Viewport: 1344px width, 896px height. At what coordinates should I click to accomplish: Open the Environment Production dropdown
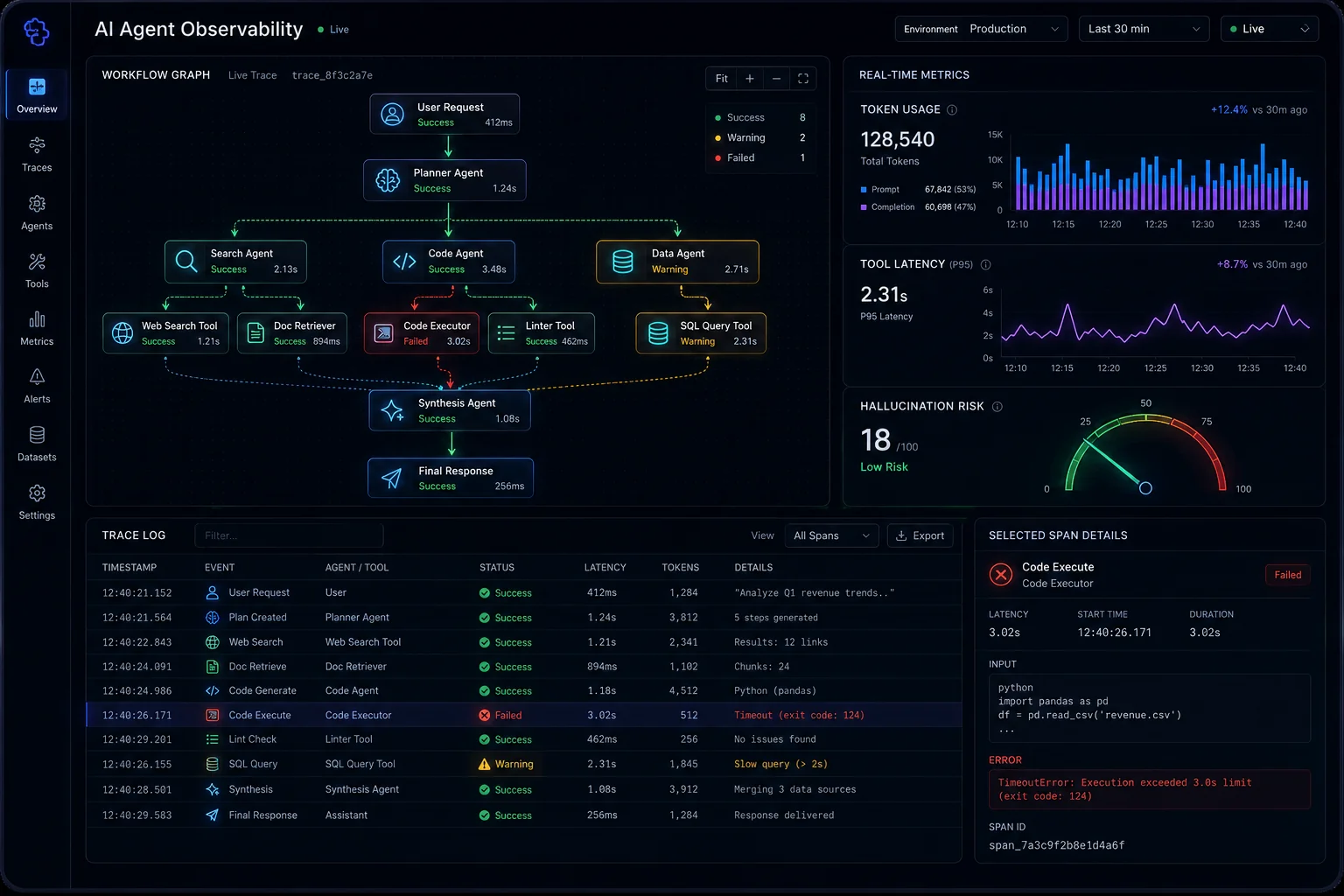[981, 29]
